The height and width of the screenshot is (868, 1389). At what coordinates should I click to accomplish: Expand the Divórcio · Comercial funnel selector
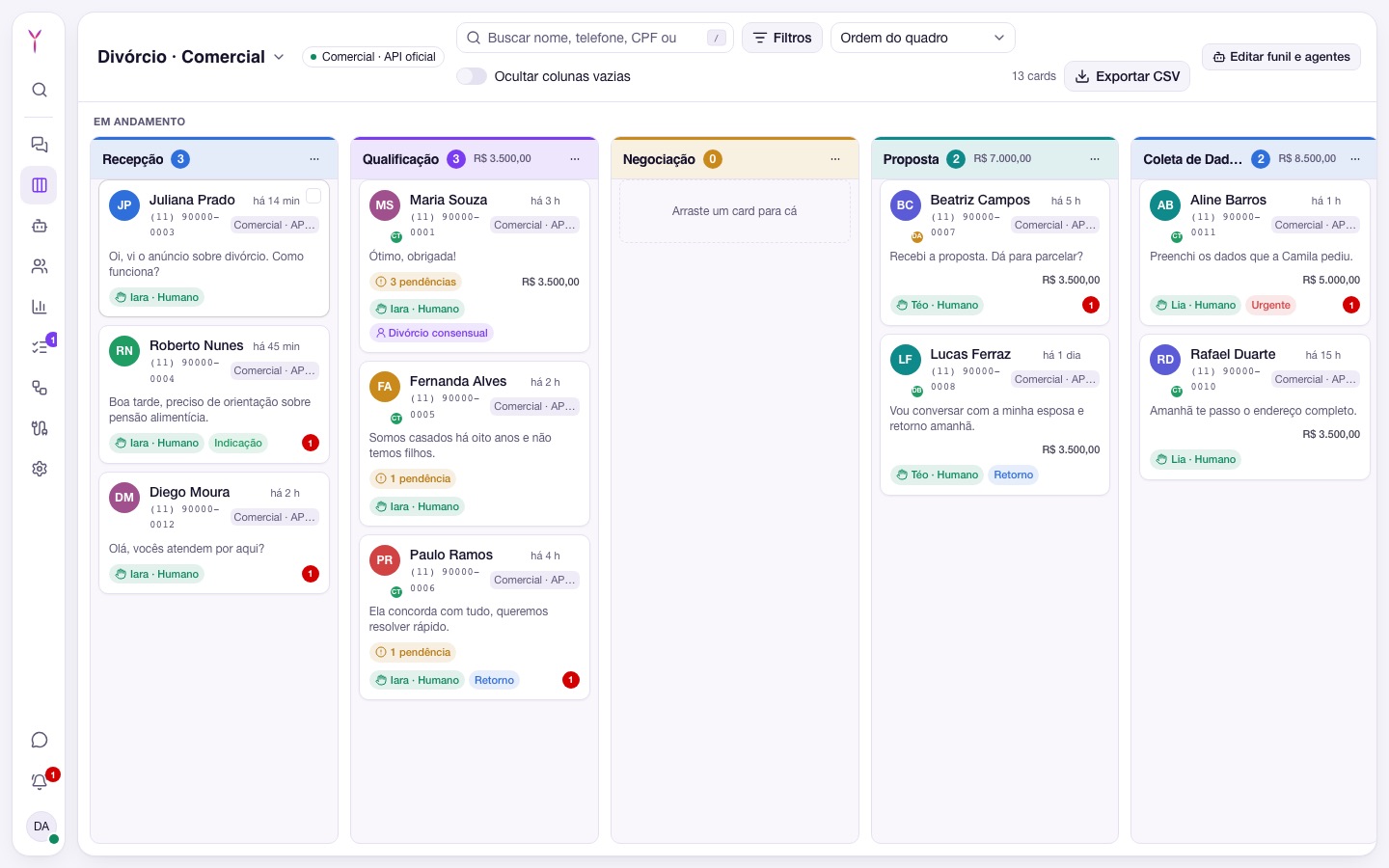(191, 57)
